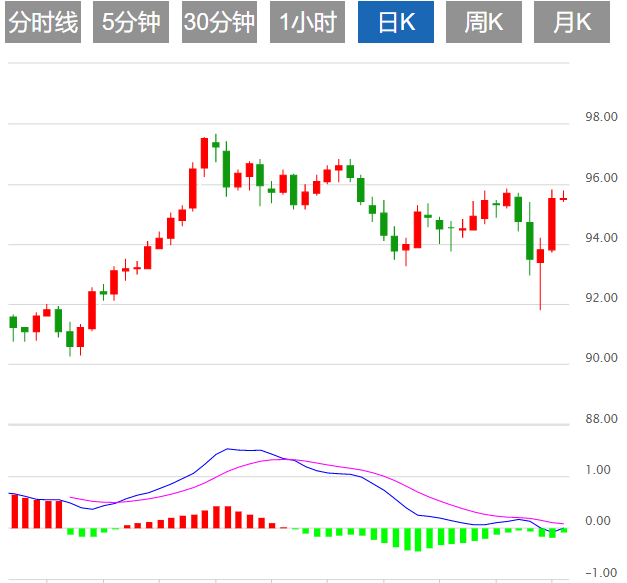The height and width of the screenshot is (583, 627).
Task: Click the 88.00 price axis label
Action: pos(601,419)
